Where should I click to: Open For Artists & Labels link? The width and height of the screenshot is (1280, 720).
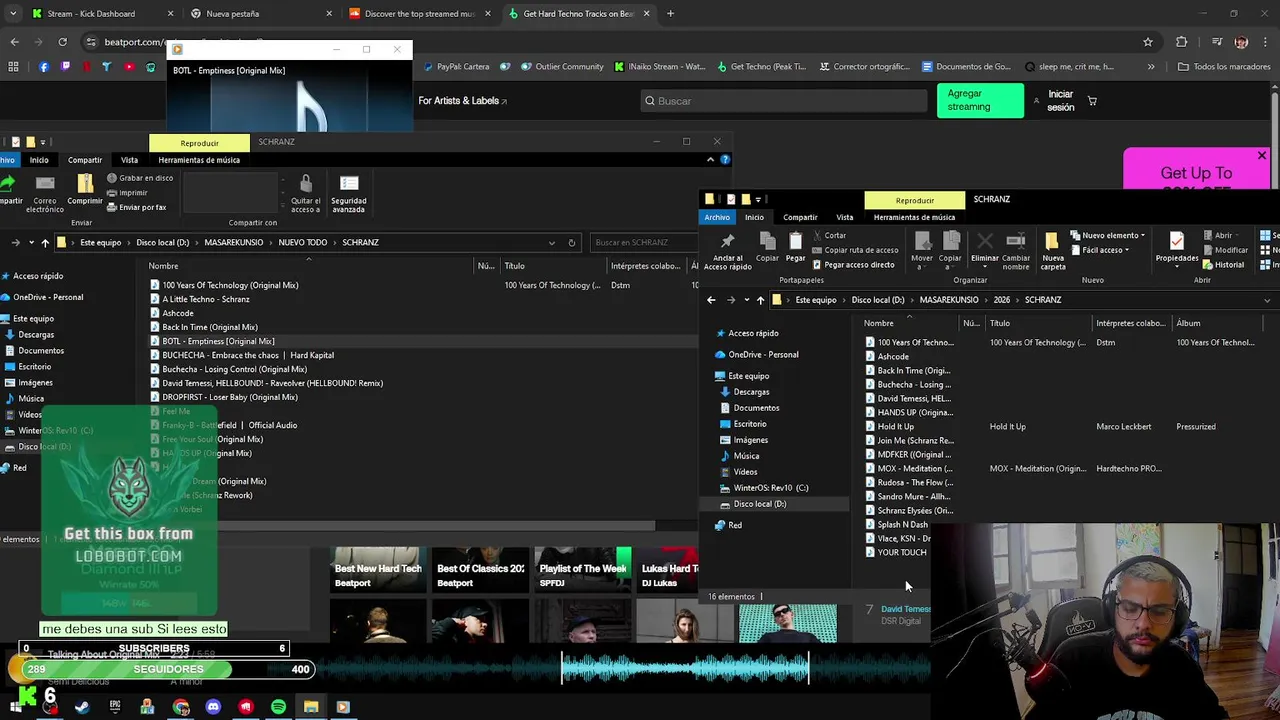coord(462,101)
